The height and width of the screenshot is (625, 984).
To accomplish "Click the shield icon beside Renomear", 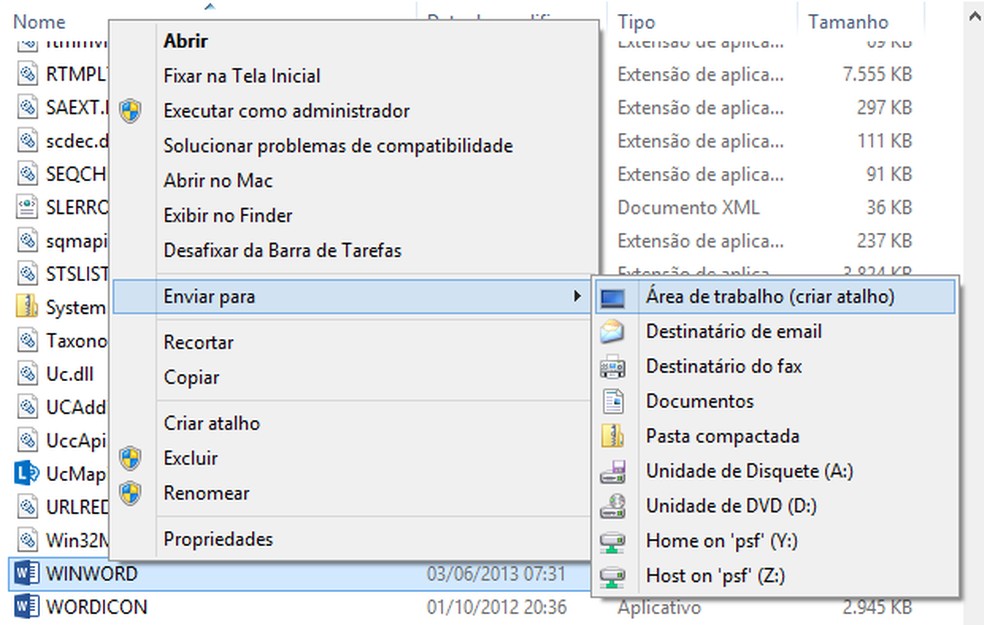I will tap(131, 493).
